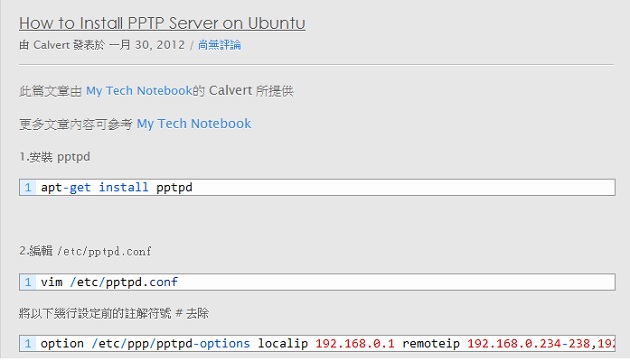Image resolution: width=630 pixels, height=361 pixels.
Task: Click the author name Calvert in byline
Action: 52,45
